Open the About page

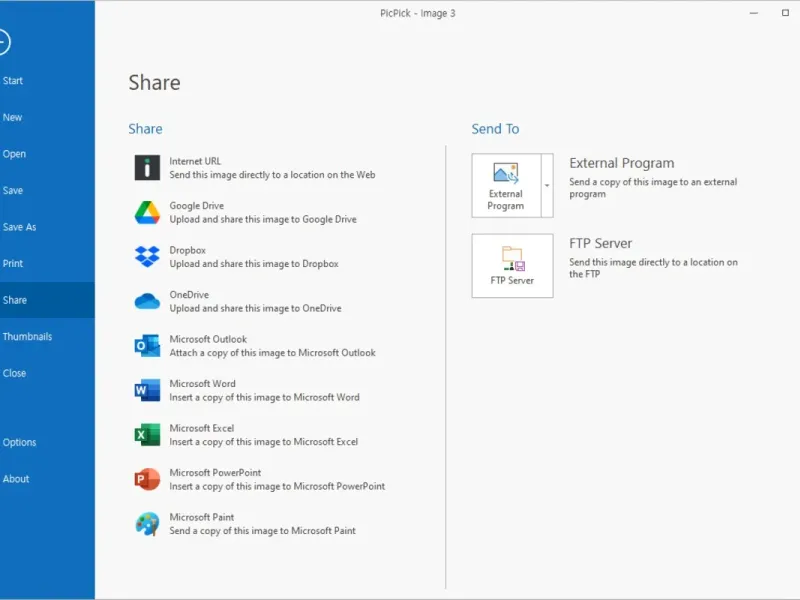[x=16, y=479]
